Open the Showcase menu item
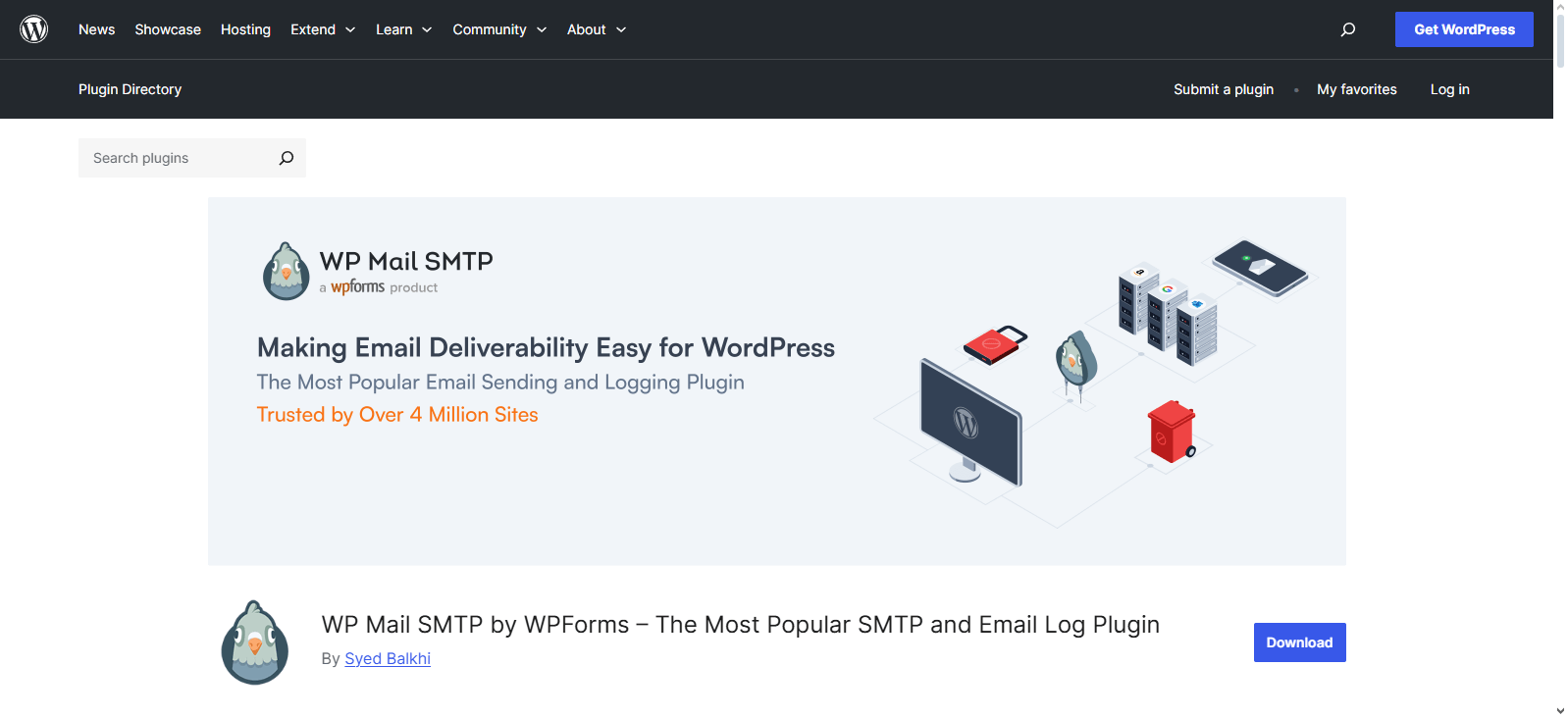Viewport: 1568px width, 718px height. 168,29
